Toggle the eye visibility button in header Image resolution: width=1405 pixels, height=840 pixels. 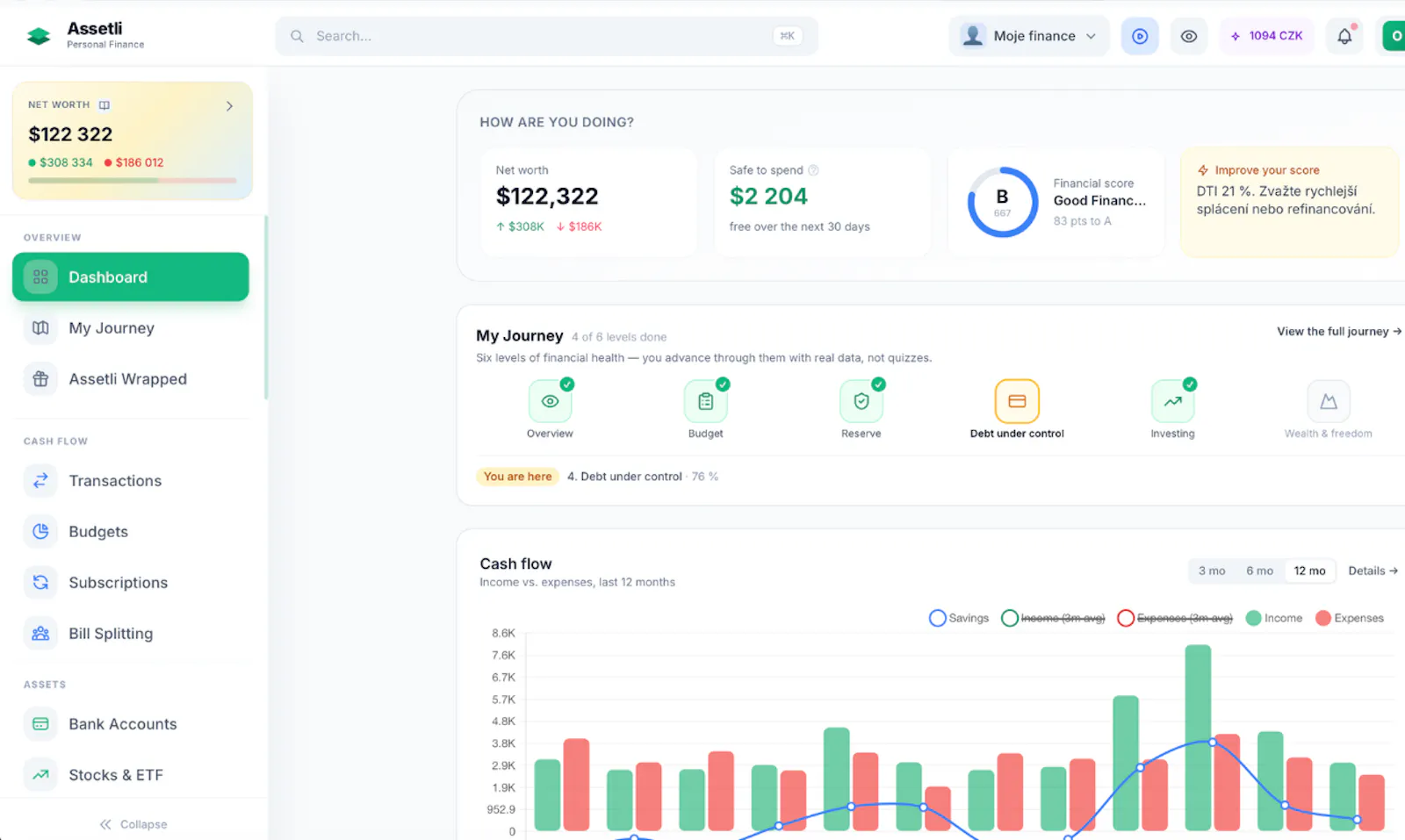1189,36
